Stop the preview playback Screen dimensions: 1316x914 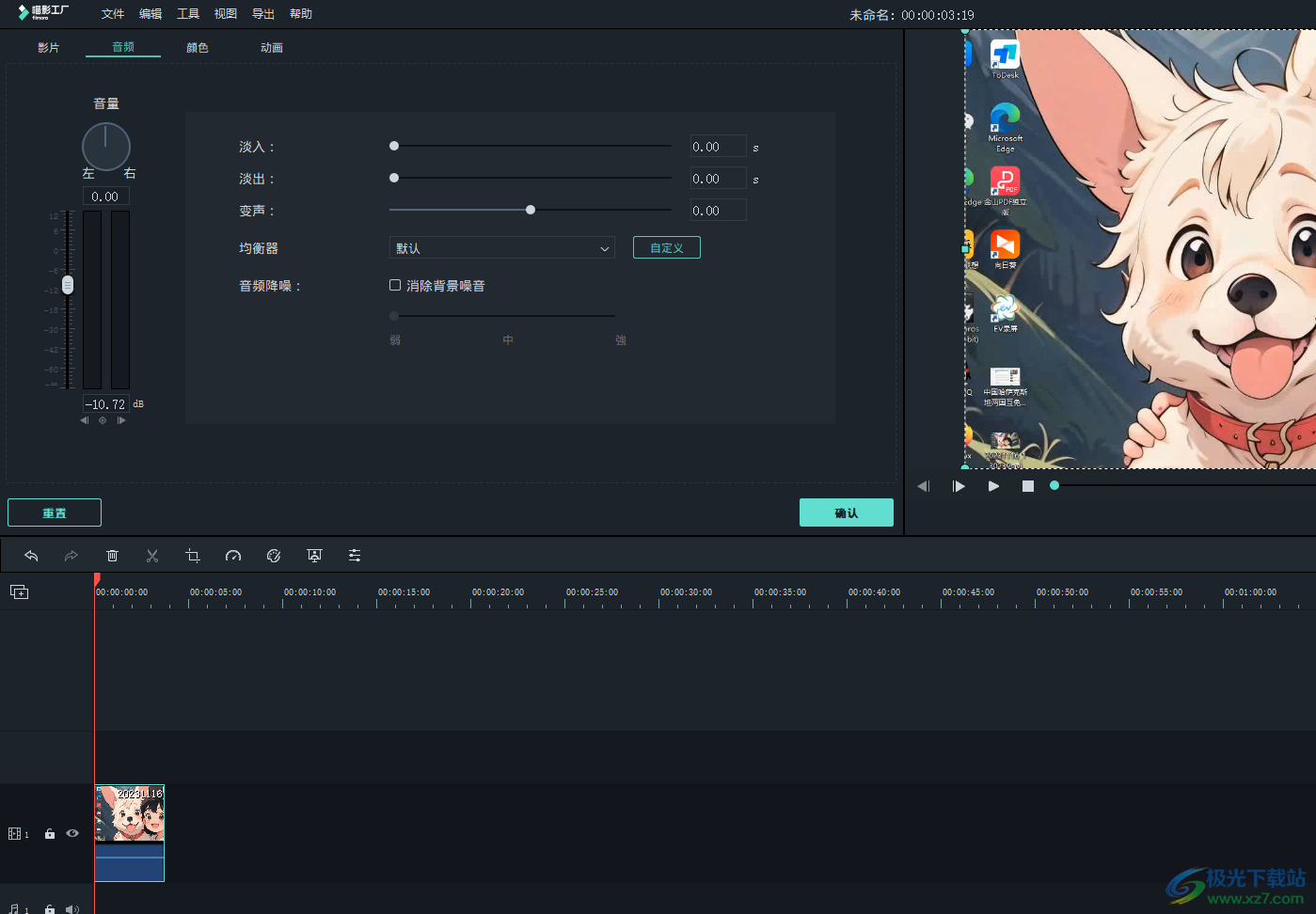[1028, 486]
